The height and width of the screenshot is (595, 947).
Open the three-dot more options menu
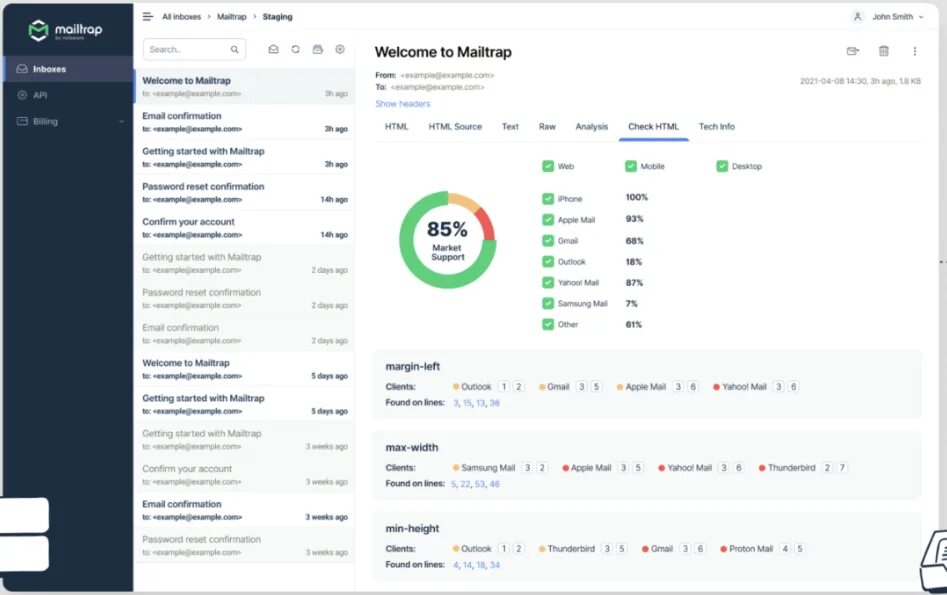tap(914, 51)
